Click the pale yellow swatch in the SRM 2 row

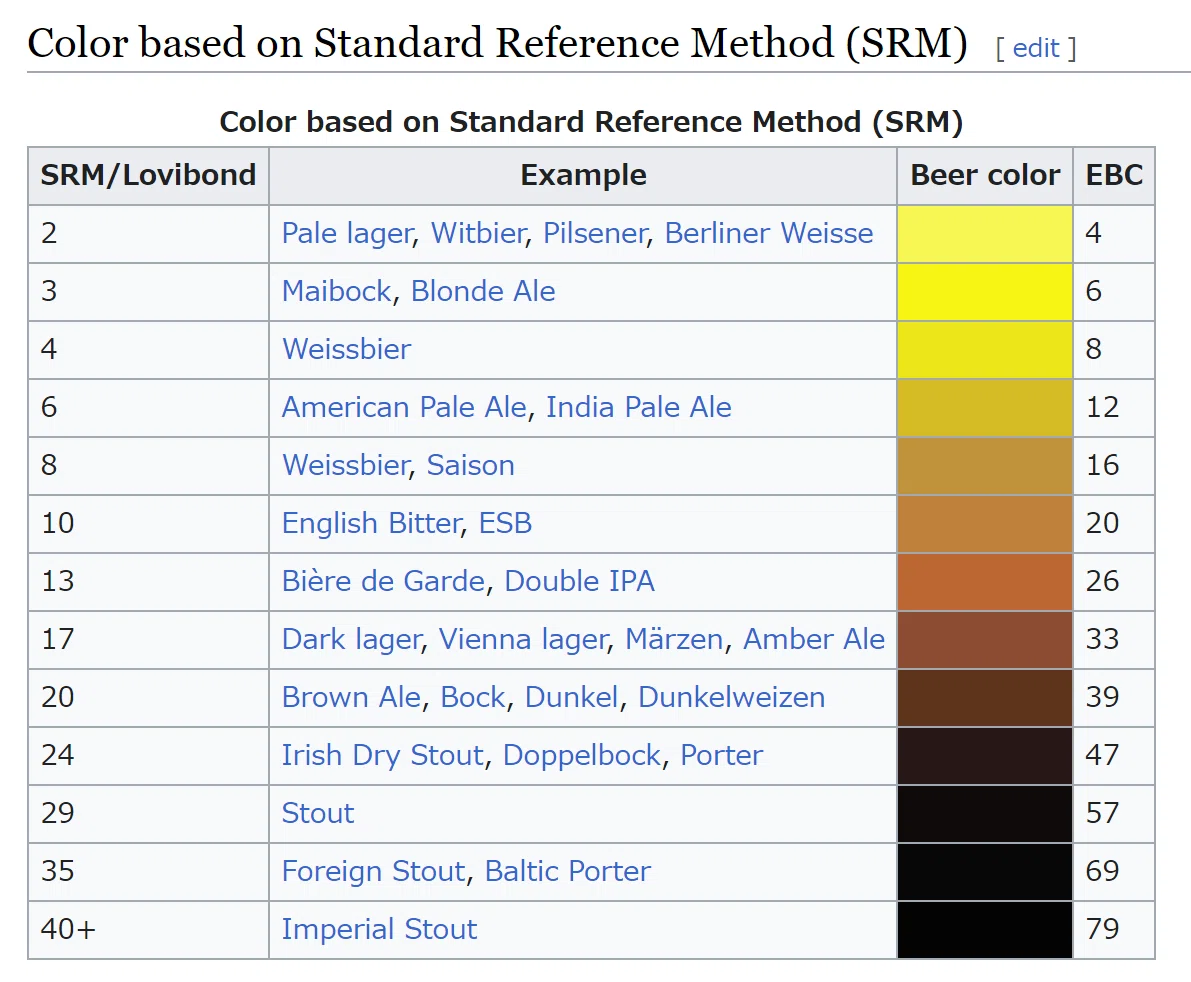[x=984, y=234]
